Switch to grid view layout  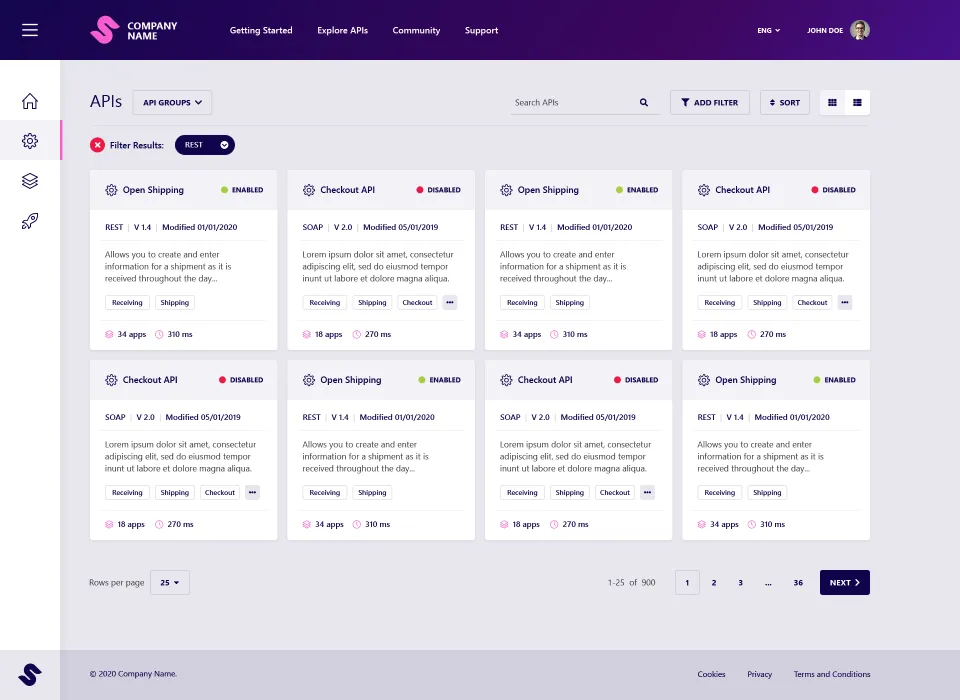(832, 102)
